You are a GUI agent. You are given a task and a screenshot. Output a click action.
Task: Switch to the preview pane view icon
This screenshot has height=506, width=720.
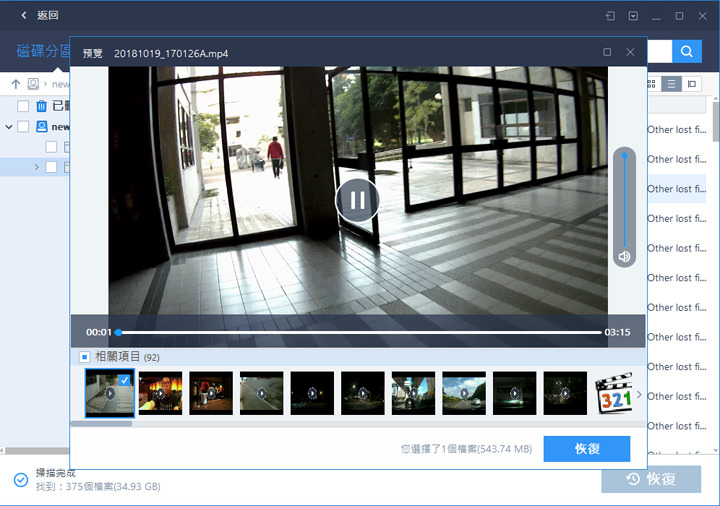coord(692,84)
